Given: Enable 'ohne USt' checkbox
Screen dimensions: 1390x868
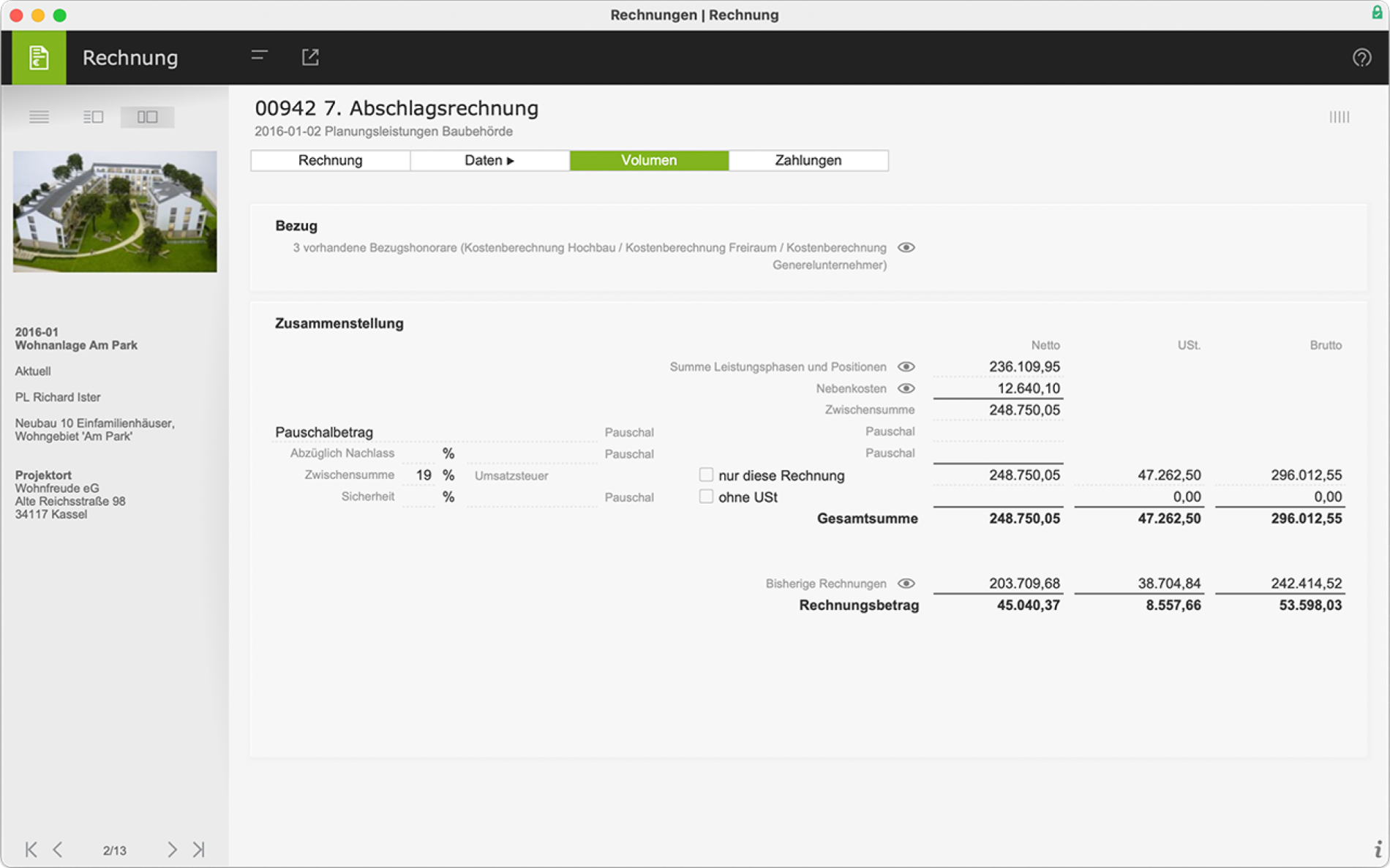Looking at the screenshot, I should [x=706, y=497].
